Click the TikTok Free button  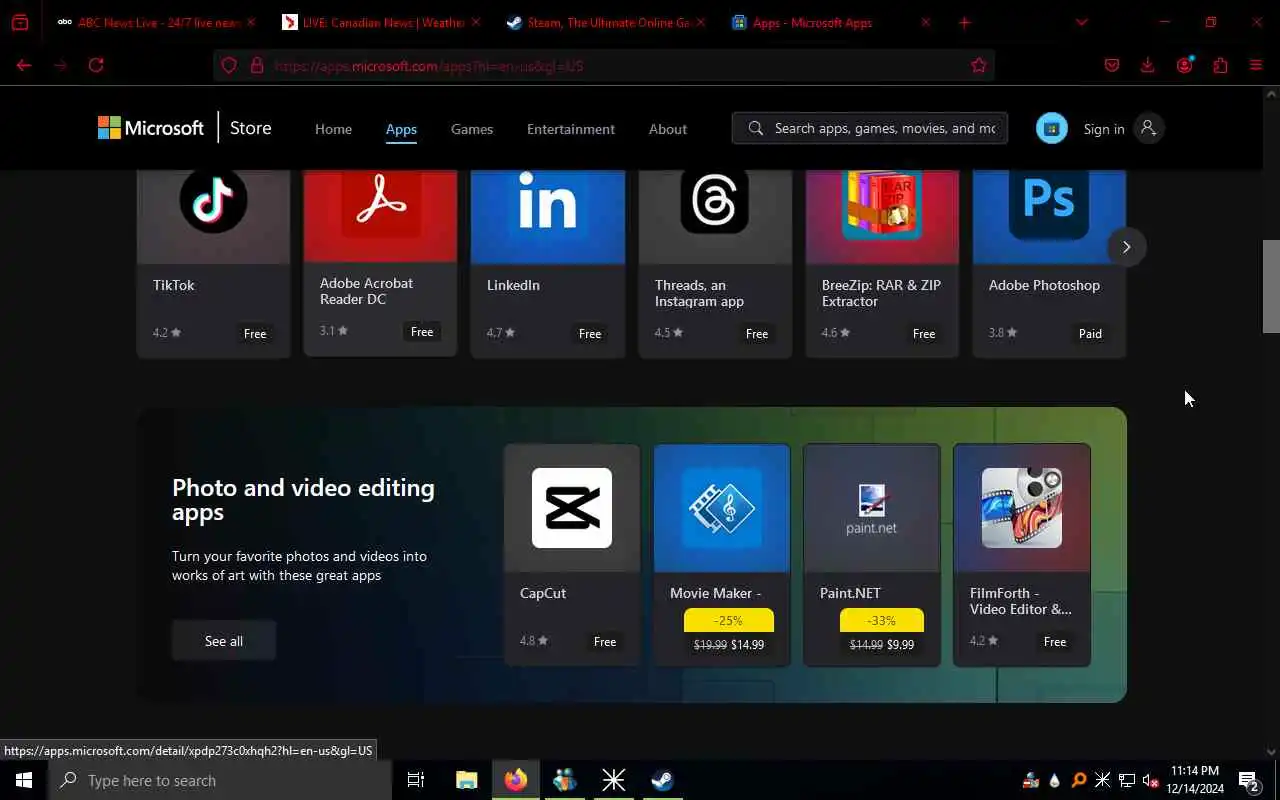click(x=255, y=334)
